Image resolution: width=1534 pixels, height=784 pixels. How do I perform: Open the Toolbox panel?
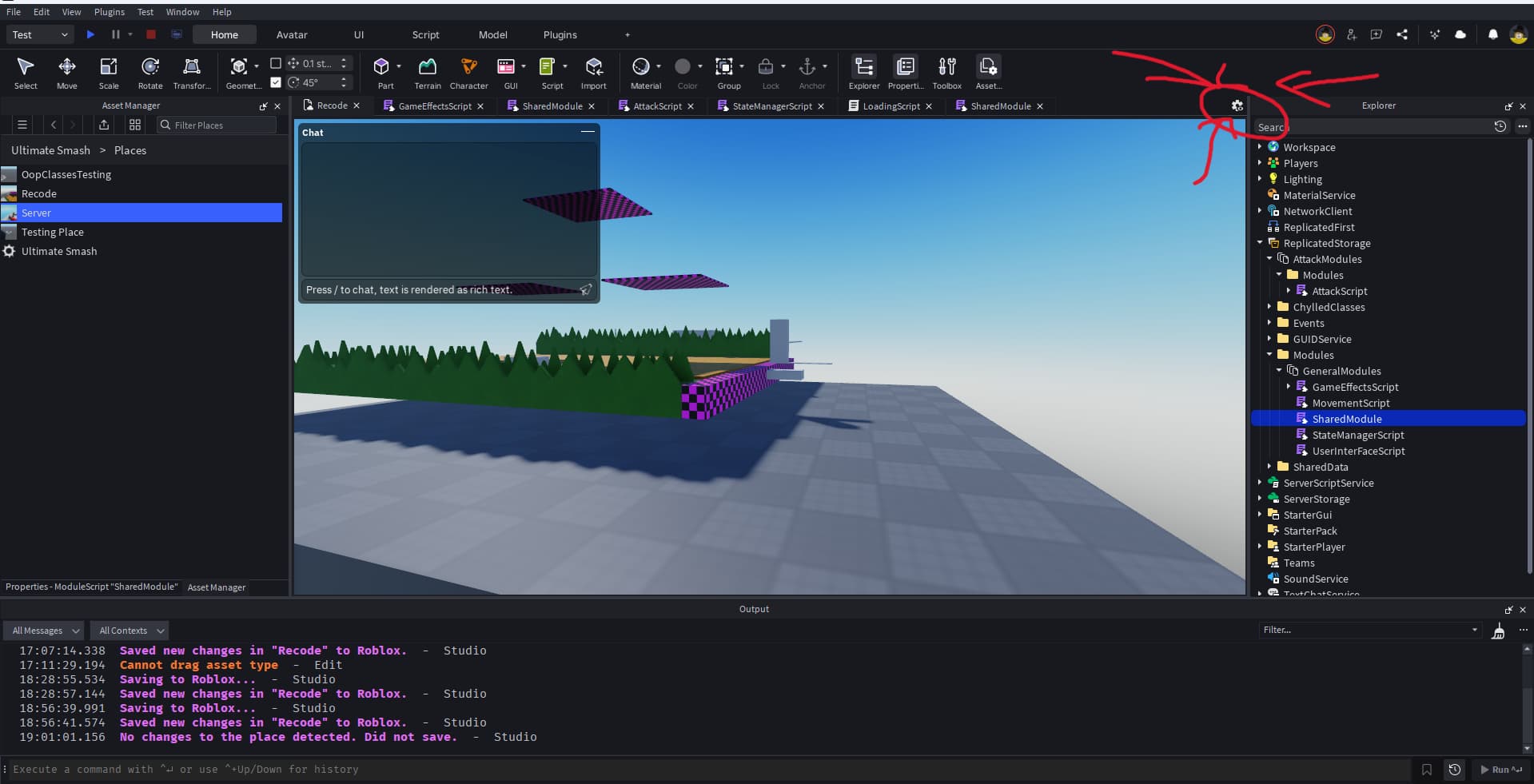[x=947, y=73]
